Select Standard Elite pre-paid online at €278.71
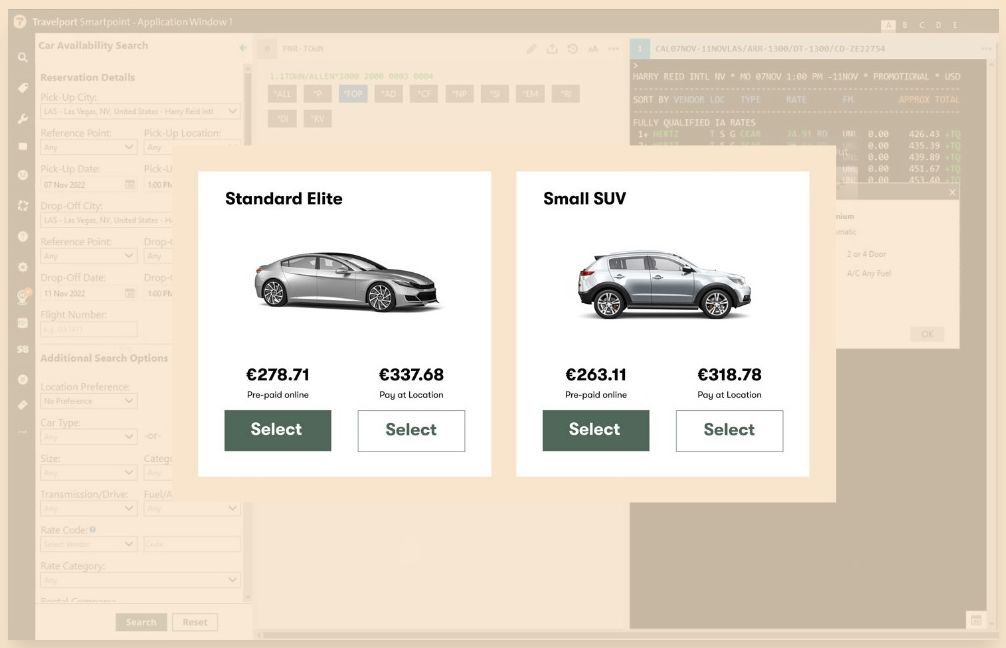Image resolution: width=1006 pixels, height=648 pixels. (x=278, y=431)
